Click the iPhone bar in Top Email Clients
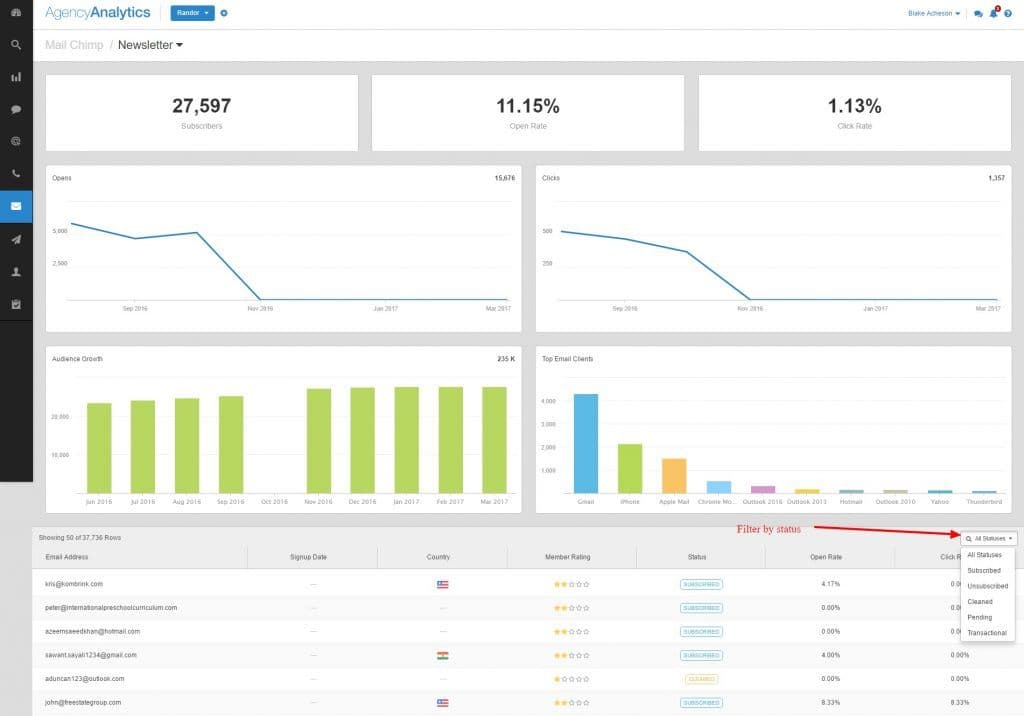 point(630,468)
